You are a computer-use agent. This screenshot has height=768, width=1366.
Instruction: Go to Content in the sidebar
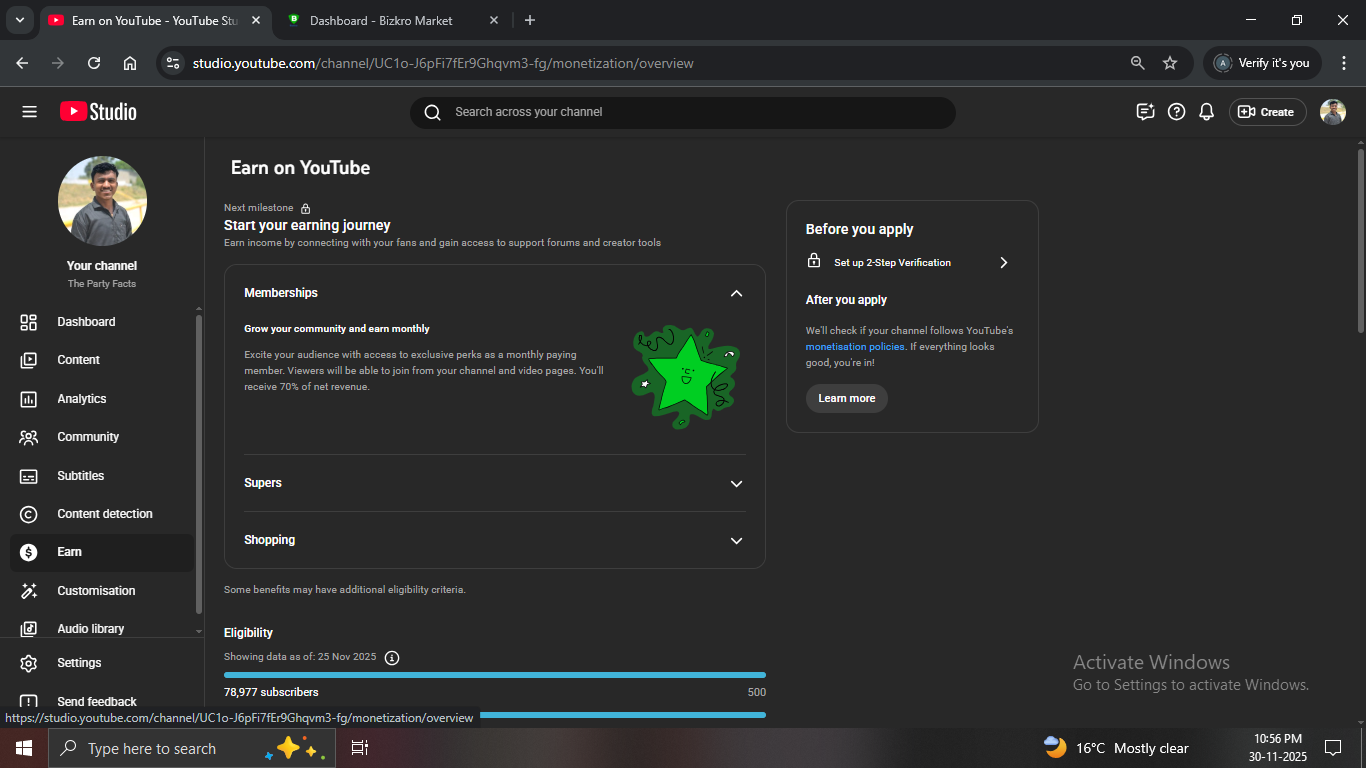point(79,360)
